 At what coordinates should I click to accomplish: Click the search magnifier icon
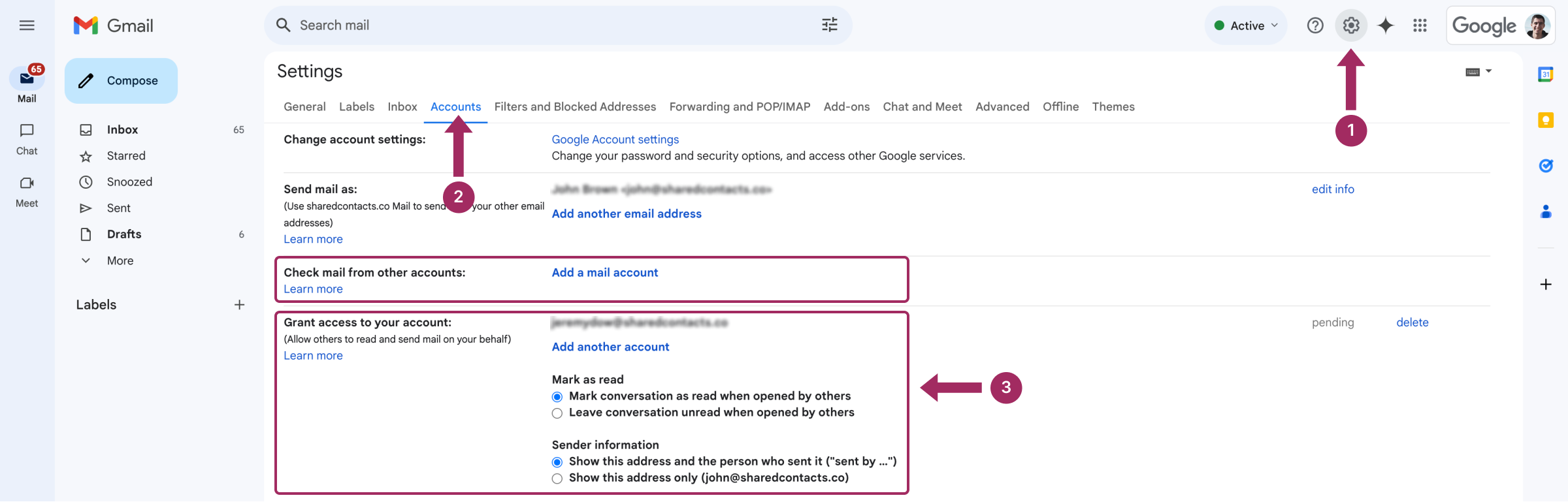283,25
